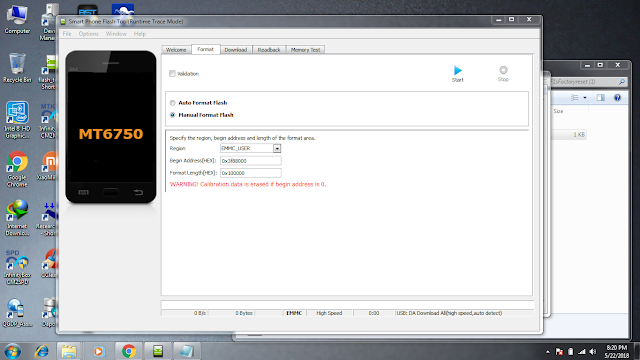Open the Region EMMC_USER dropdown
The width and height of the screenshot is (640, 360).
(277, 149)
